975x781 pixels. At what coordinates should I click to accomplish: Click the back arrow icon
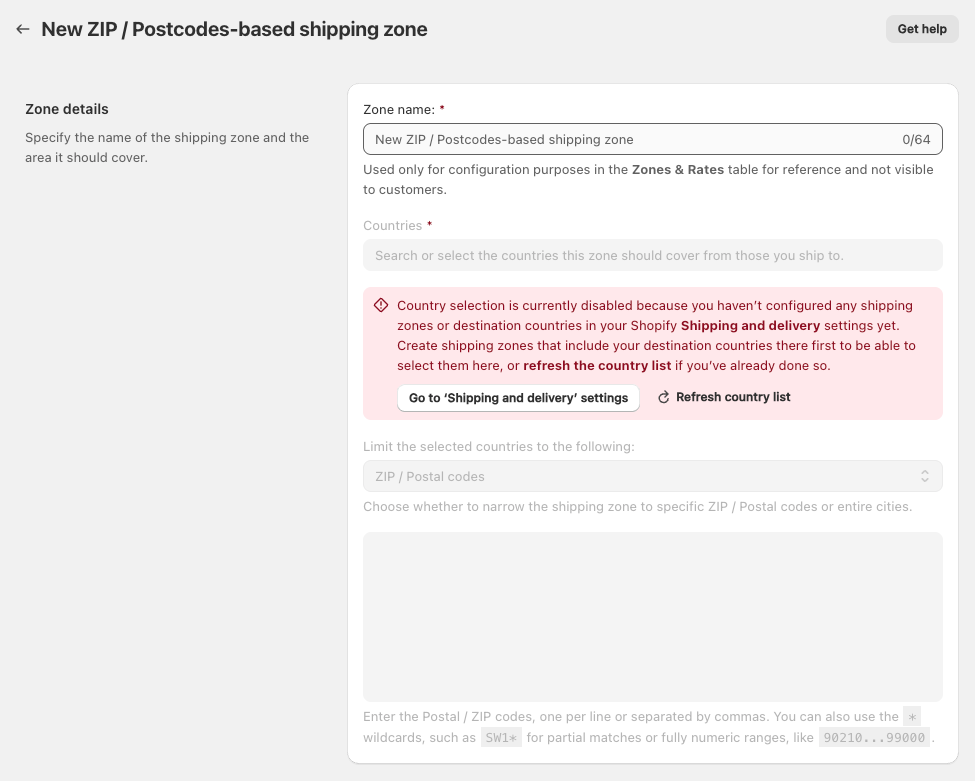[23, 30]
